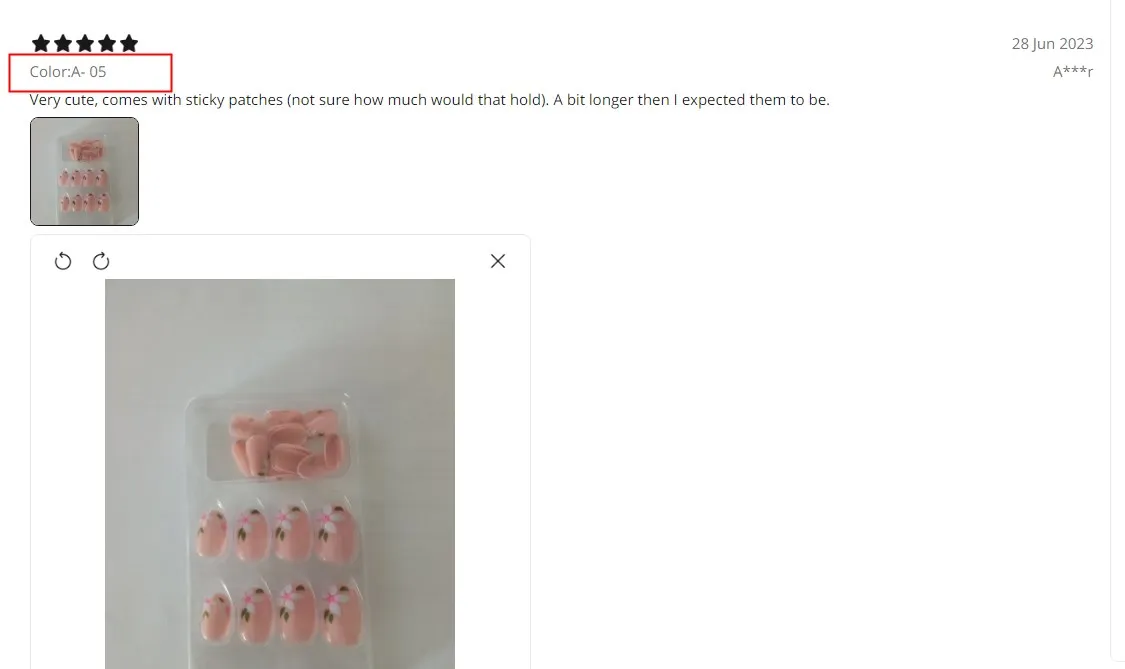1125x669 pixels.
Task: Click the fourth rating star
Action: tap(107, 44)
